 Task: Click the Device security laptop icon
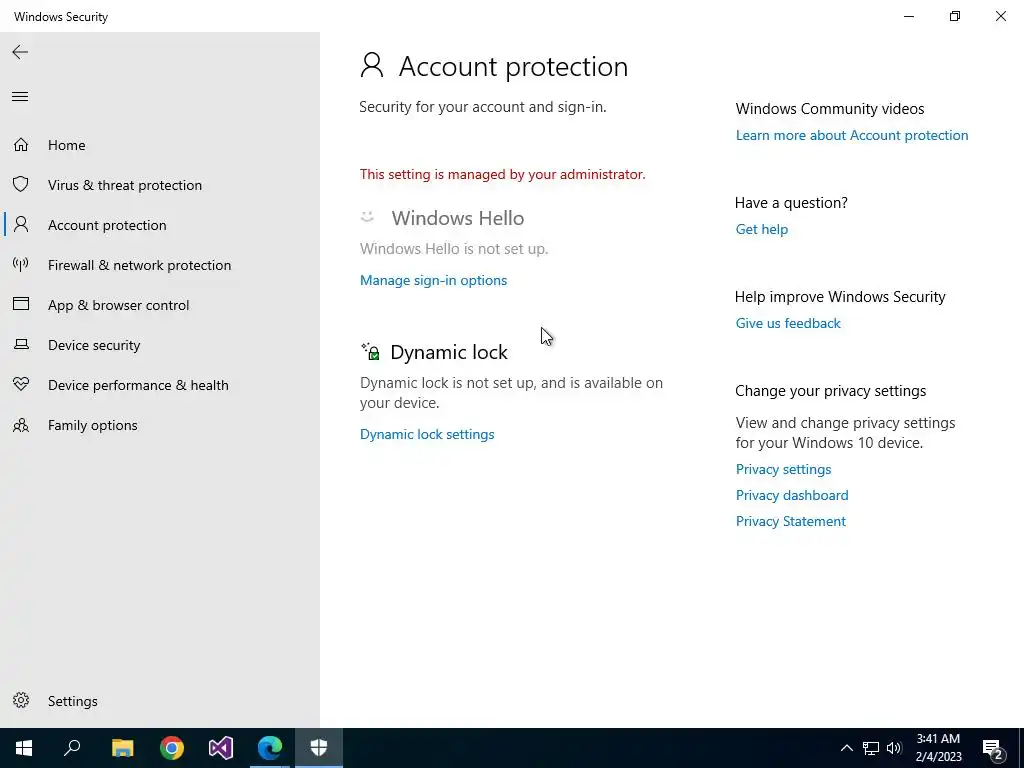(x=21, y=344)
